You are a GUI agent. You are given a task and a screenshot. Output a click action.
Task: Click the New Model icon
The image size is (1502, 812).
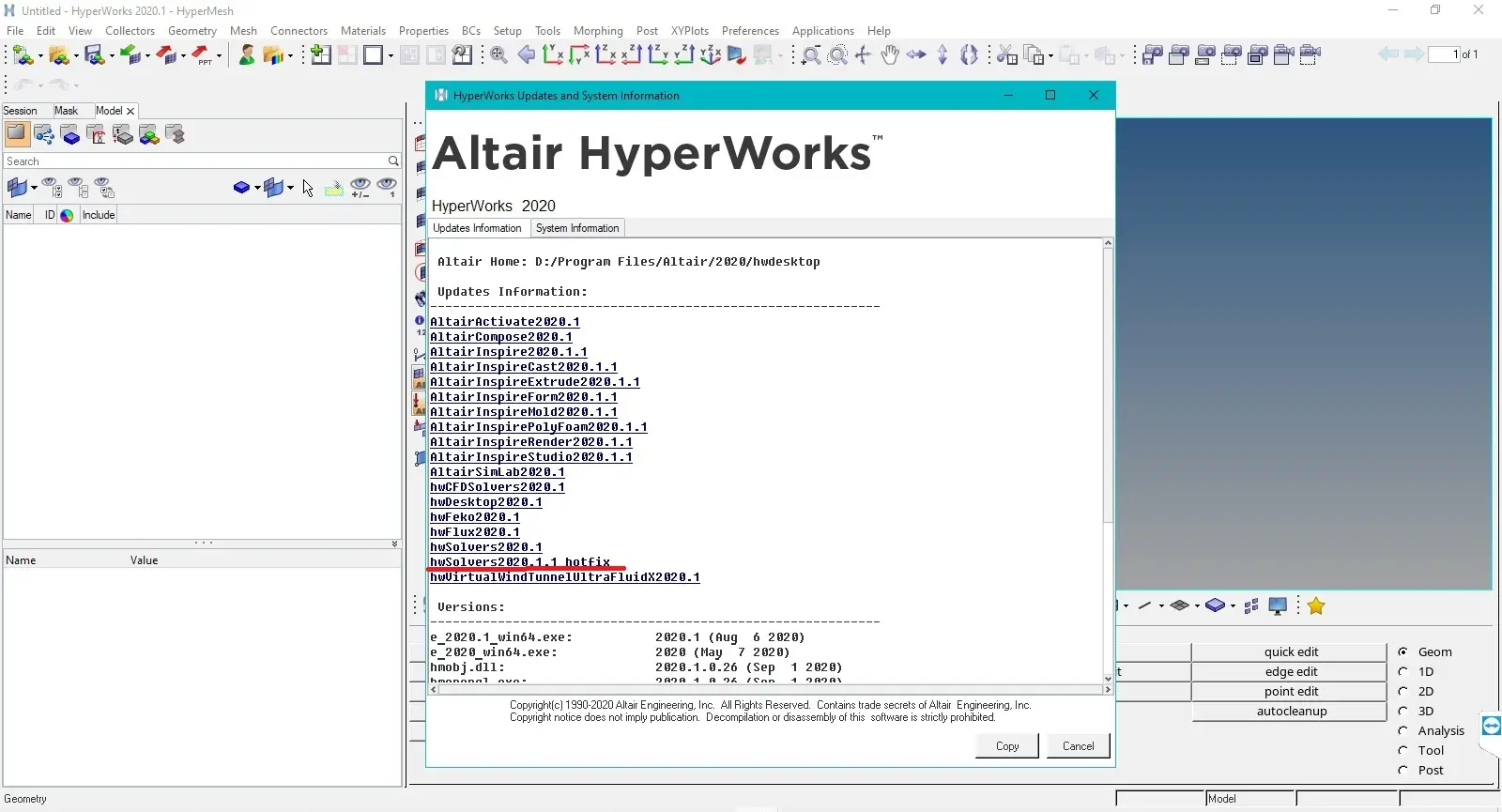coord(23,55)
